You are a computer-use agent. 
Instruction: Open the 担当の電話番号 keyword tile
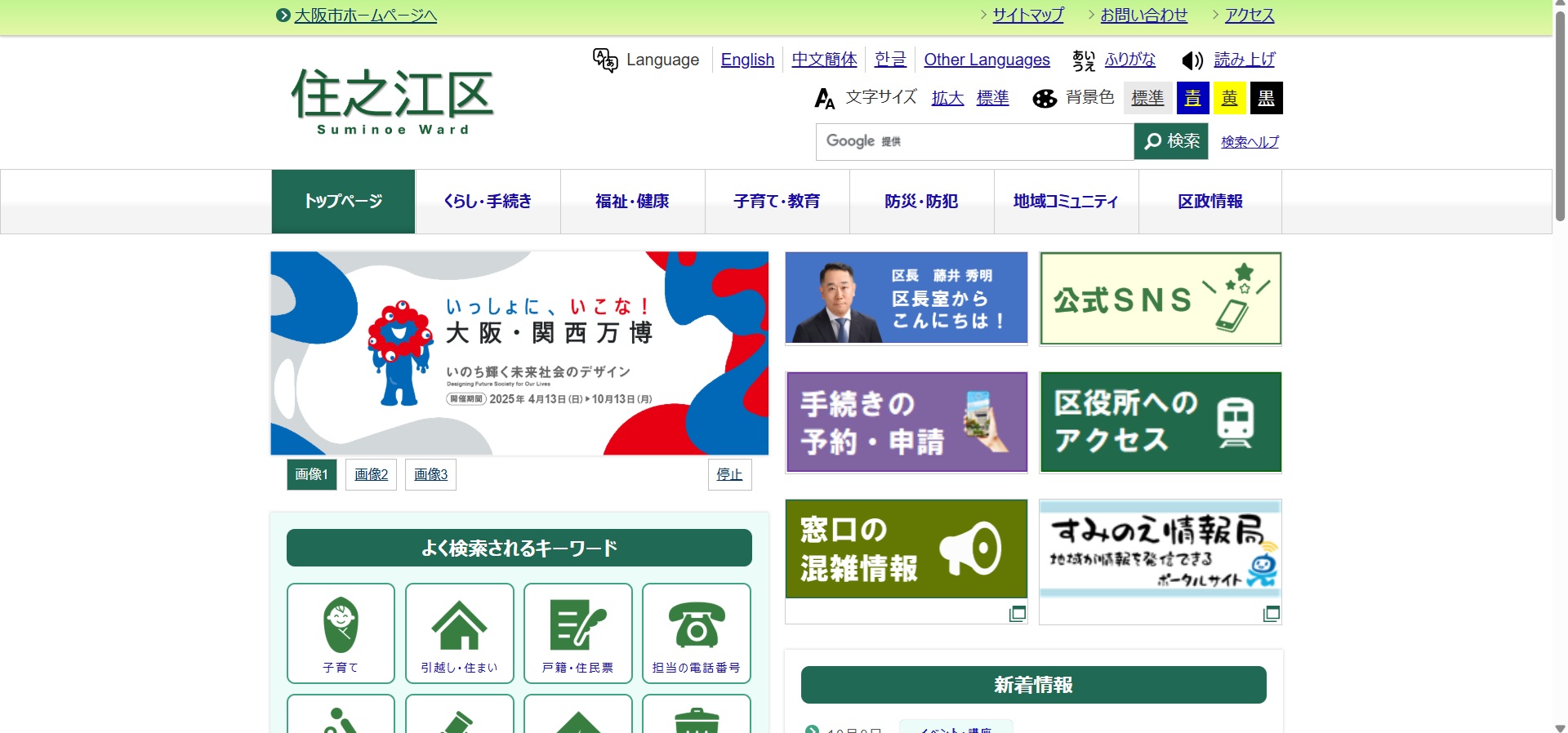697,633
